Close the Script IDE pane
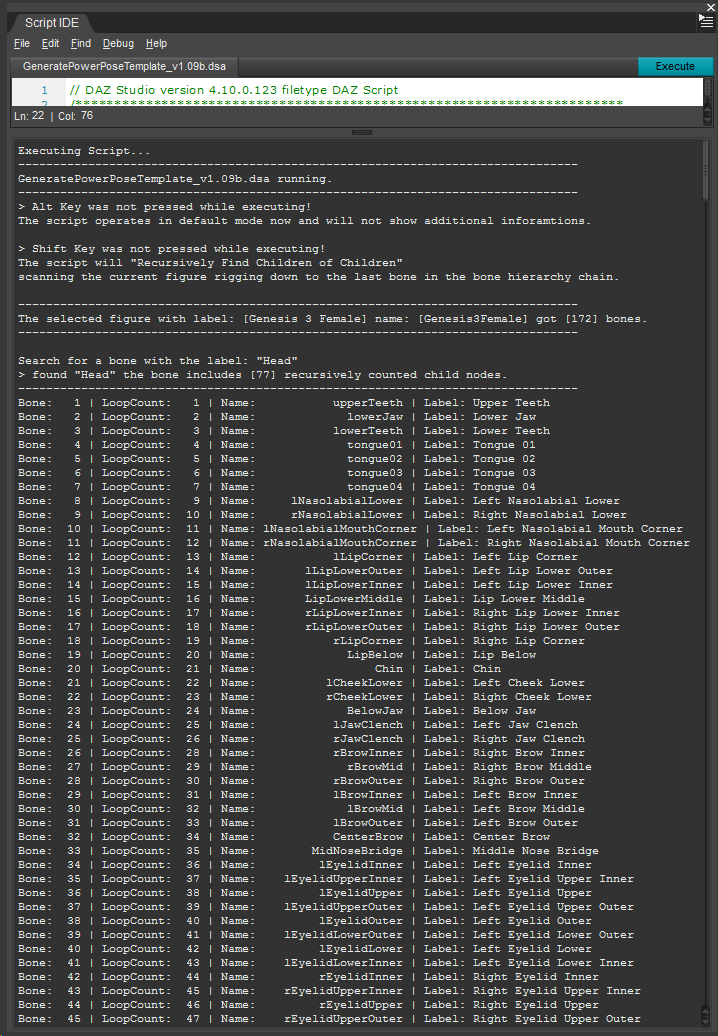This screenshot has width=718, height=1036. pos(710,7)
